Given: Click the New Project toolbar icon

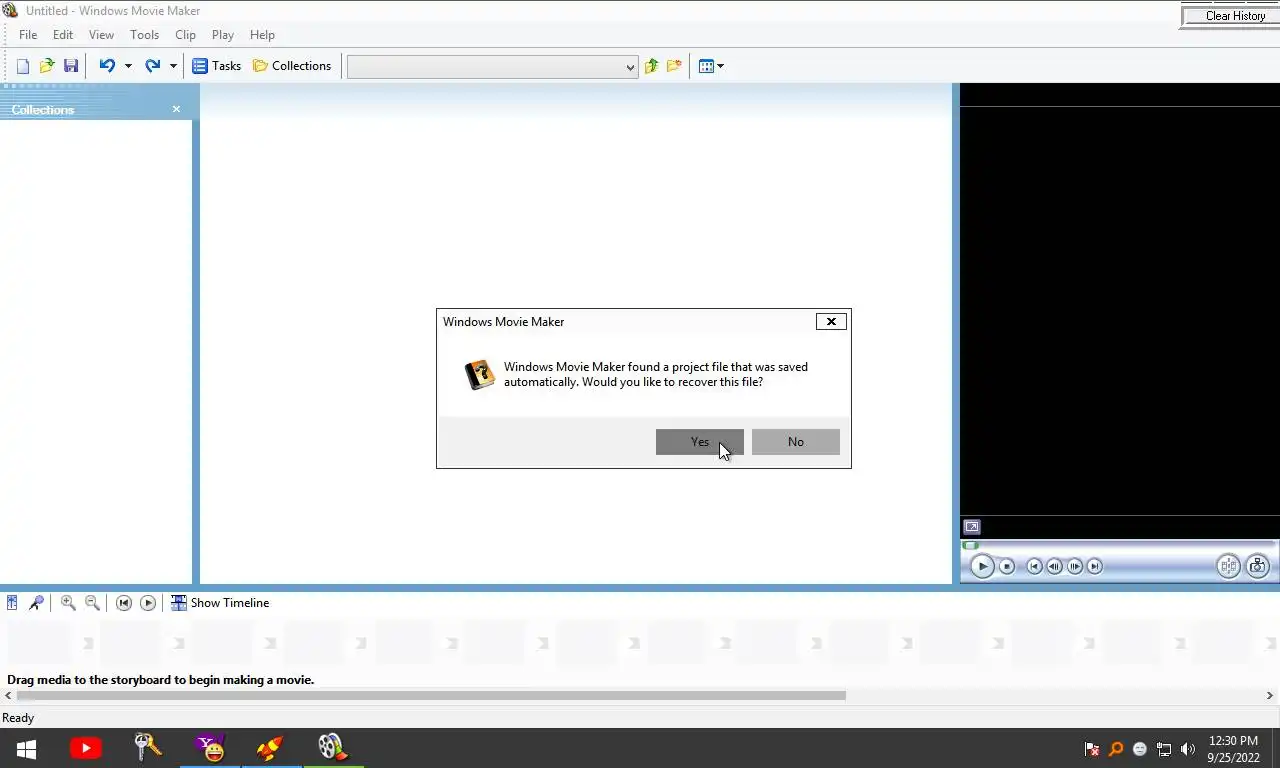Looking at the screenshot, I should pos(23,66).
